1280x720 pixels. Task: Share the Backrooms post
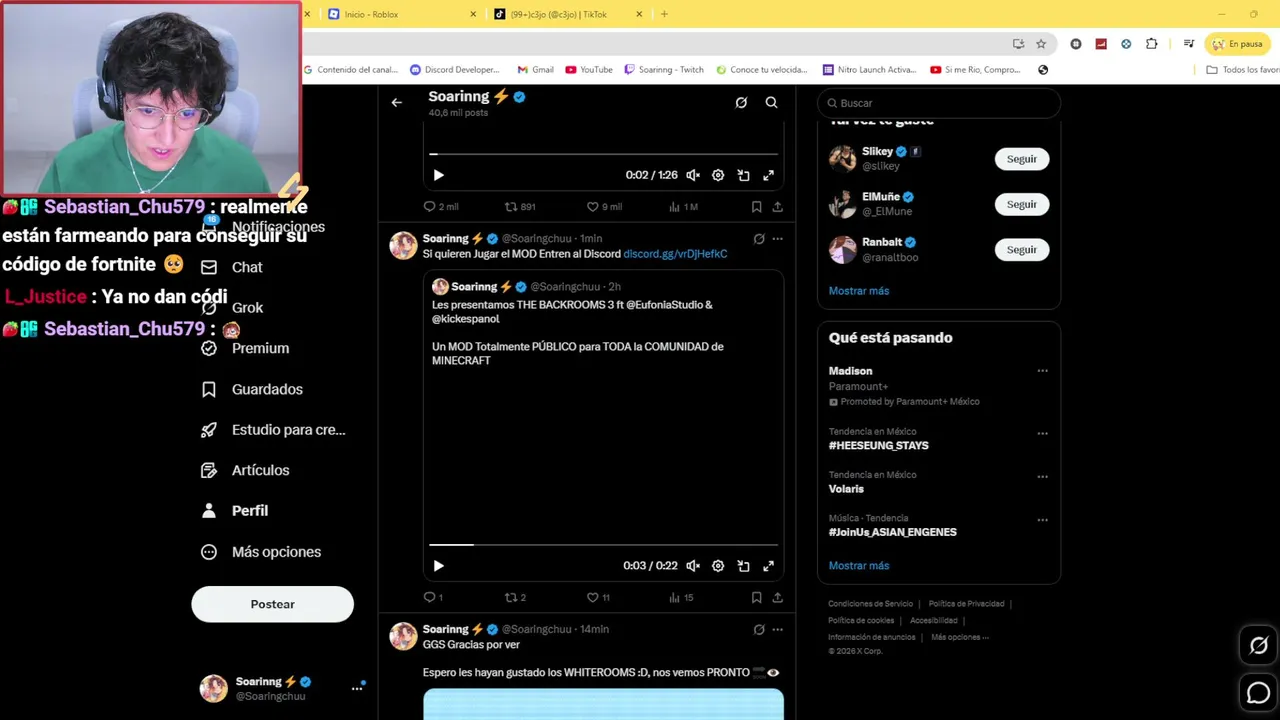(777, 598)
